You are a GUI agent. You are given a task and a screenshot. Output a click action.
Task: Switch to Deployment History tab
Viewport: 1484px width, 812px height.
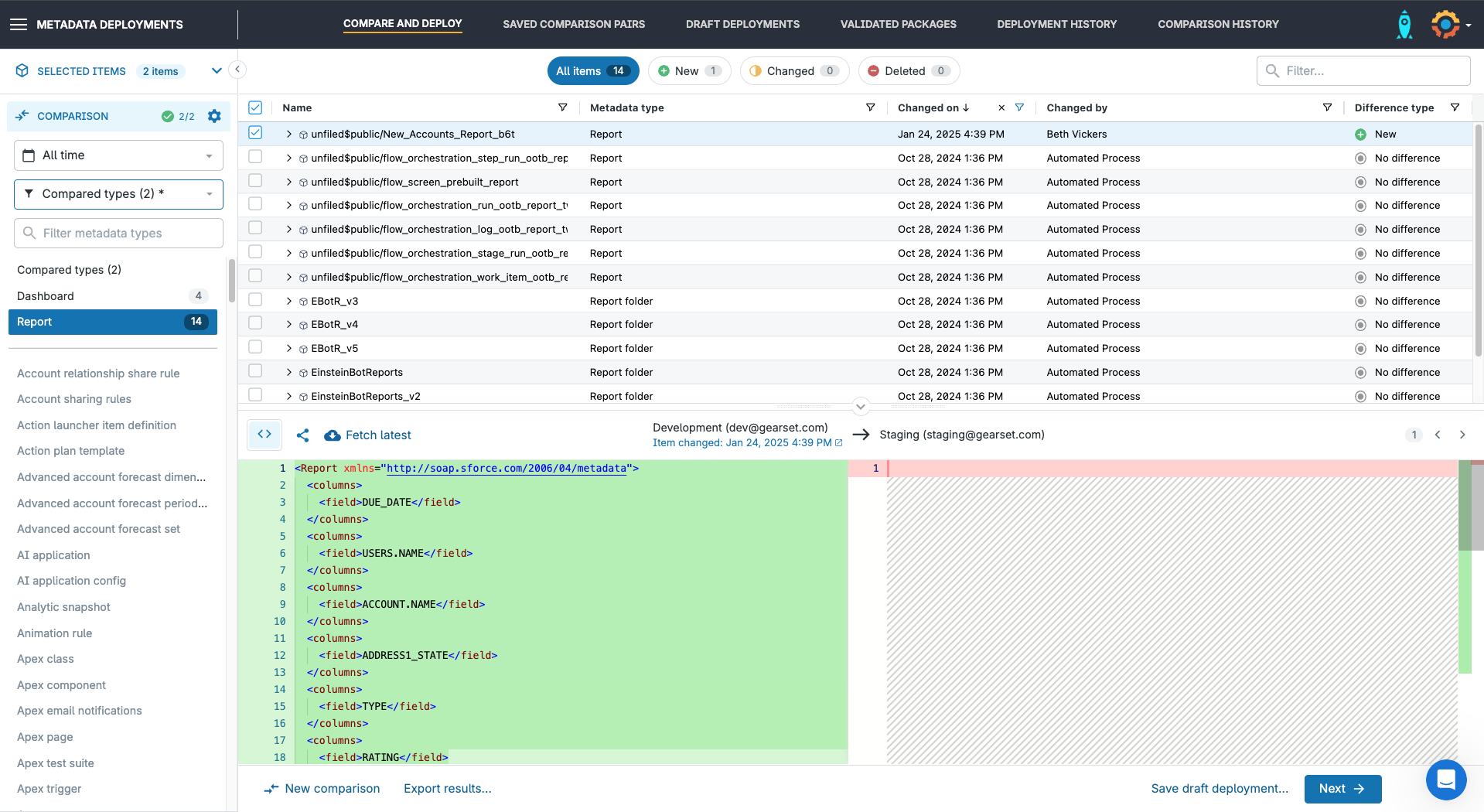coord(1056,24)
